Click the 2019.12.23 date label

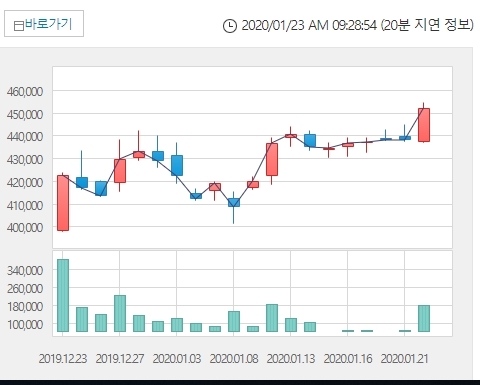[x=63, y=359]
